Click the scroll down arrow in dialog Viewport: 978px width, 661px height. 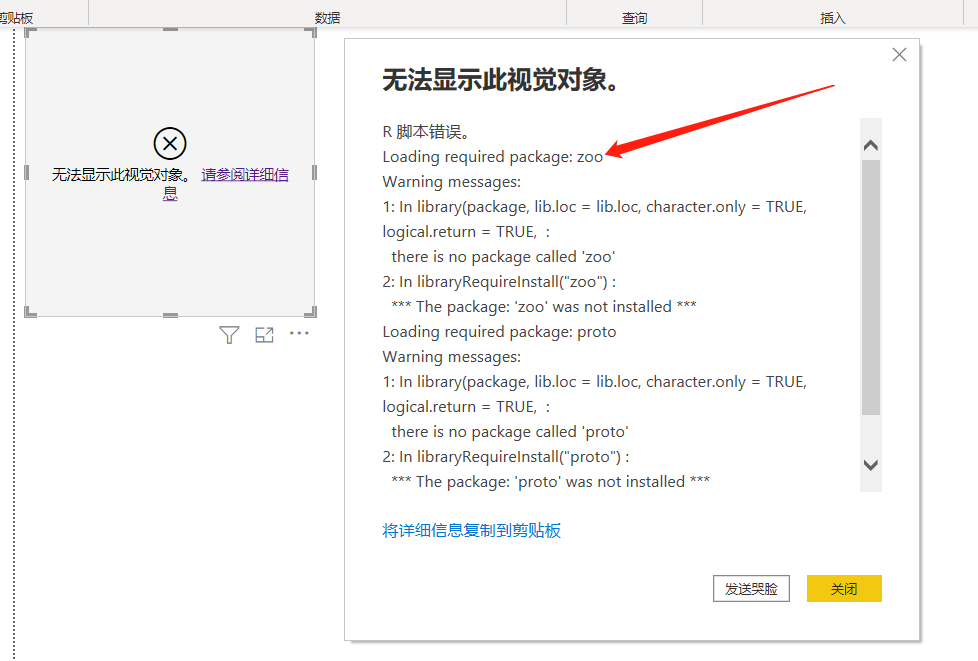point(871,465)
